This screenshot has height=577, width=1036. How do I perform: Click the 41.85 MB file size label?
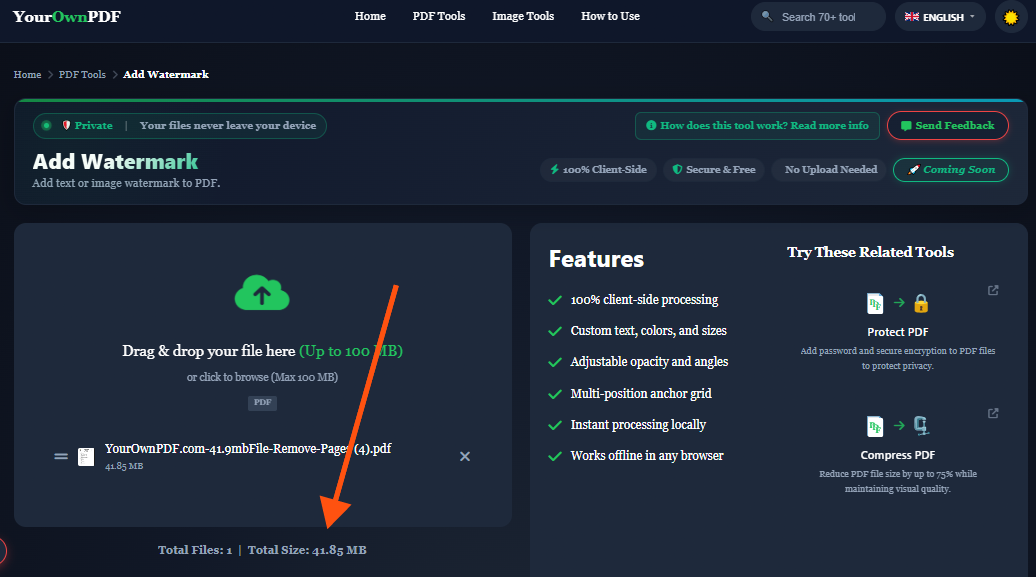click(124, 466)
